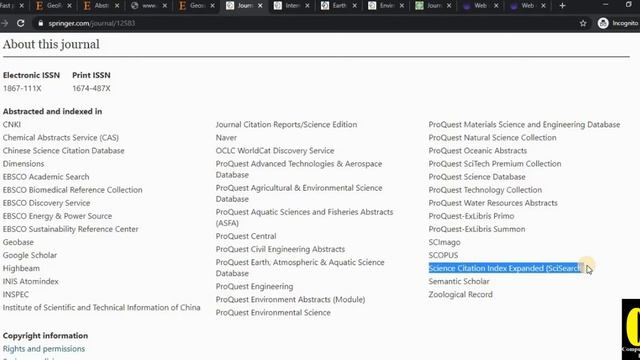Click Chinese Science Citation Database

(x=63, y=151)
